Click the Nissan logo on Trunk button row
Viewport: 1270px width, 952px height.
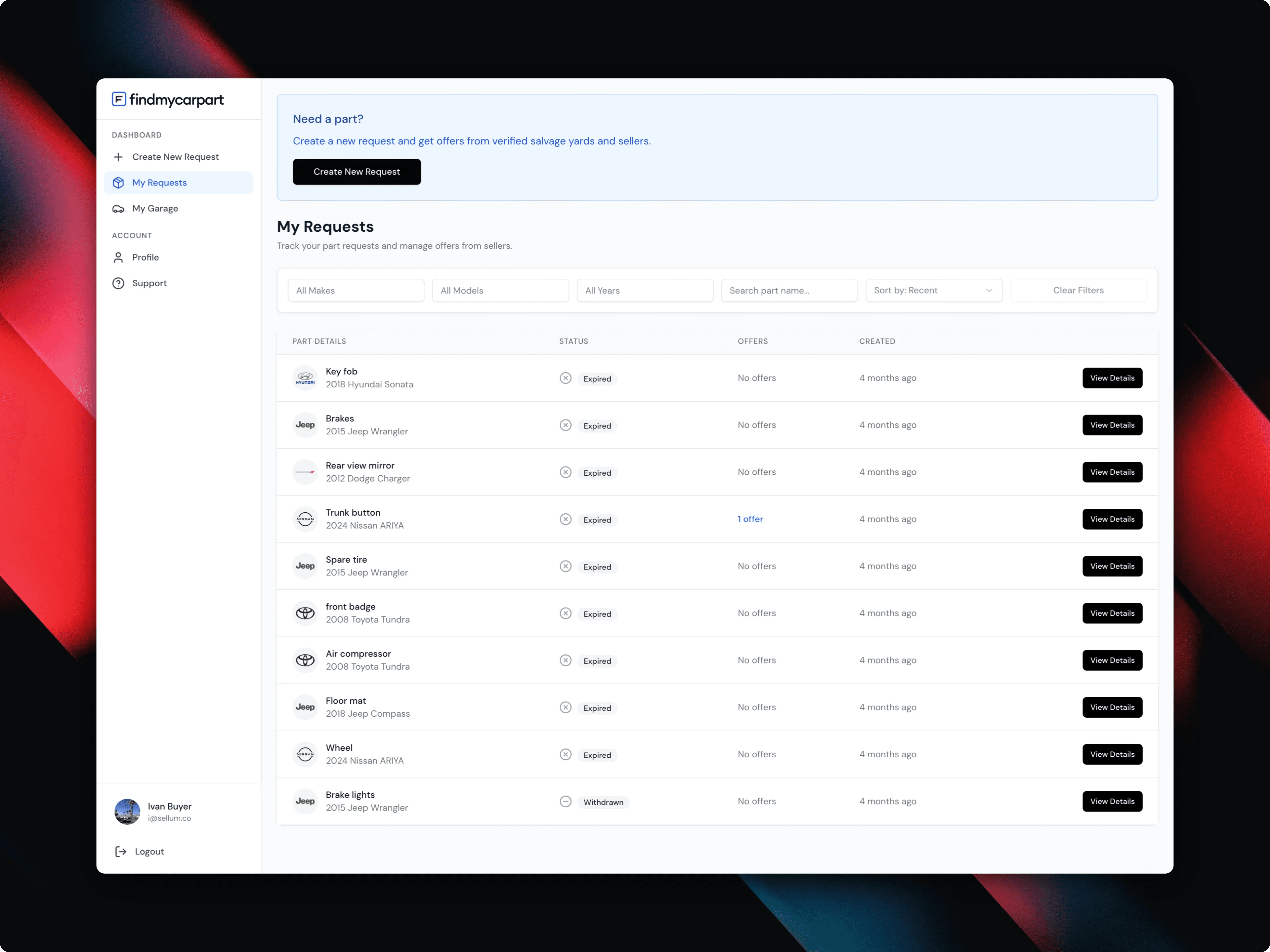[x=305, y=519]
